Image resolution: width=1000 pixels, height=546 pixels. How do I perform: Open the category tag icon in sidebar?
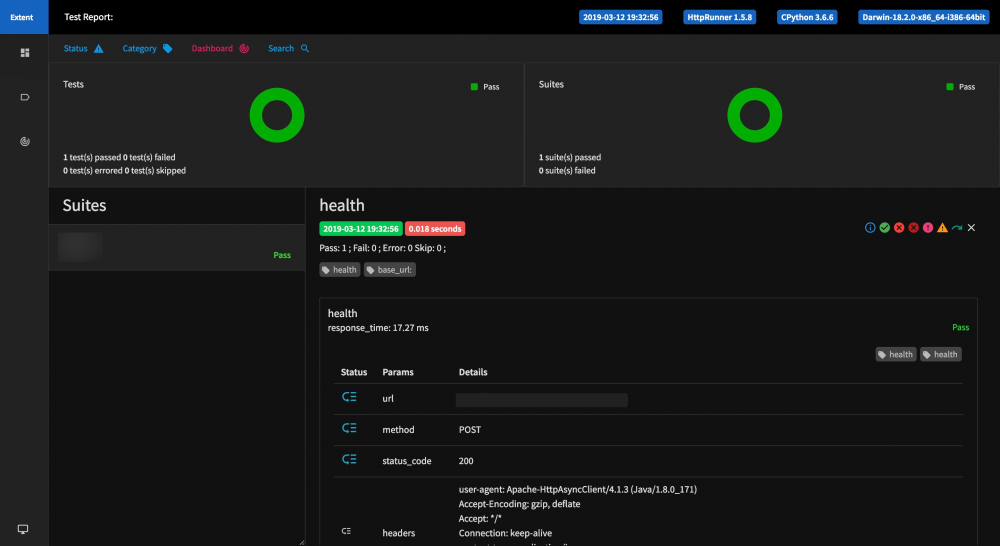click(x=25, y=97)
